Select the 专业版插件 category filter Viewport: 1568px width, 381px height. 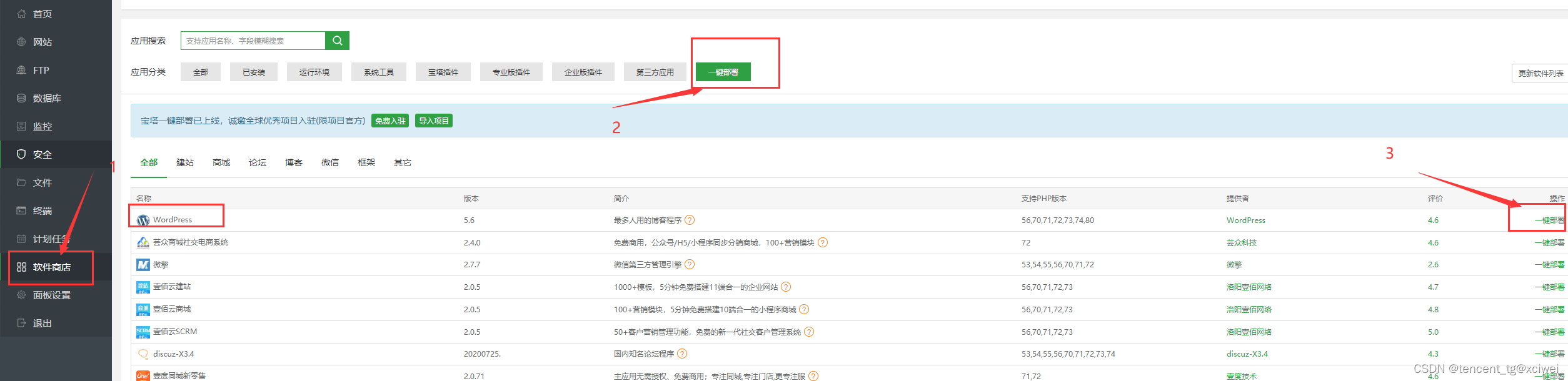coord(511,72)
